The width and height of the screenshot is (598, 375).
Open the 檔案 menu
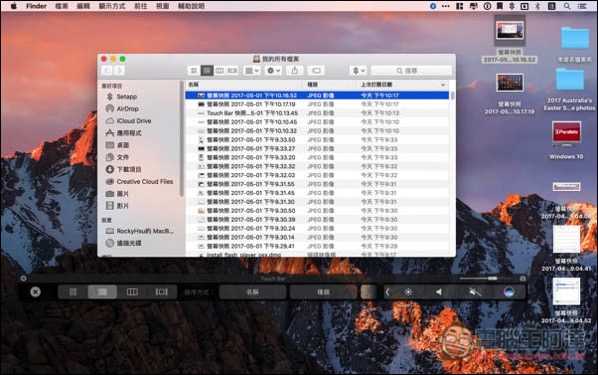61,6
